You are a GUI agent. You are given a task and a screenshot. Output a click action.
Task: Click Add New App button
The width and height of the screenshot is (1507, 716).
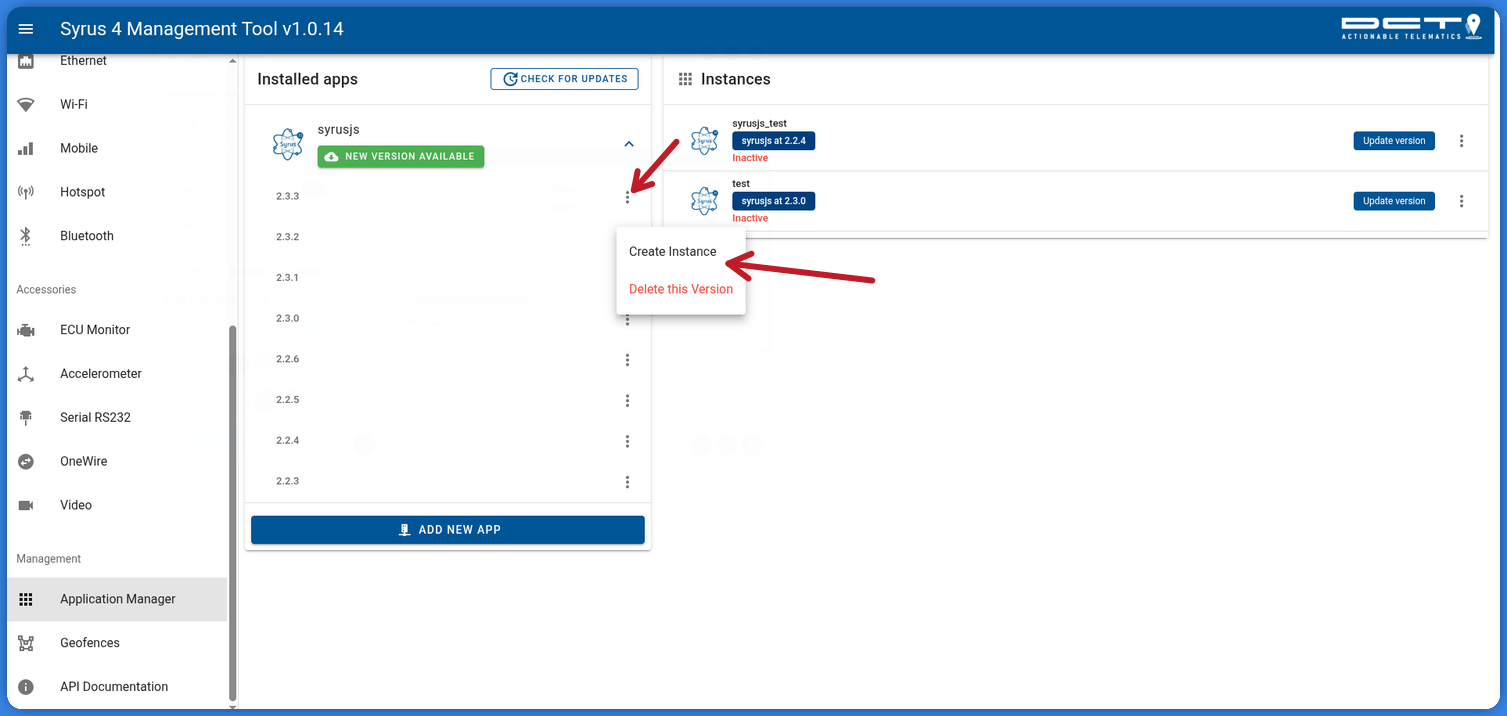448,530
